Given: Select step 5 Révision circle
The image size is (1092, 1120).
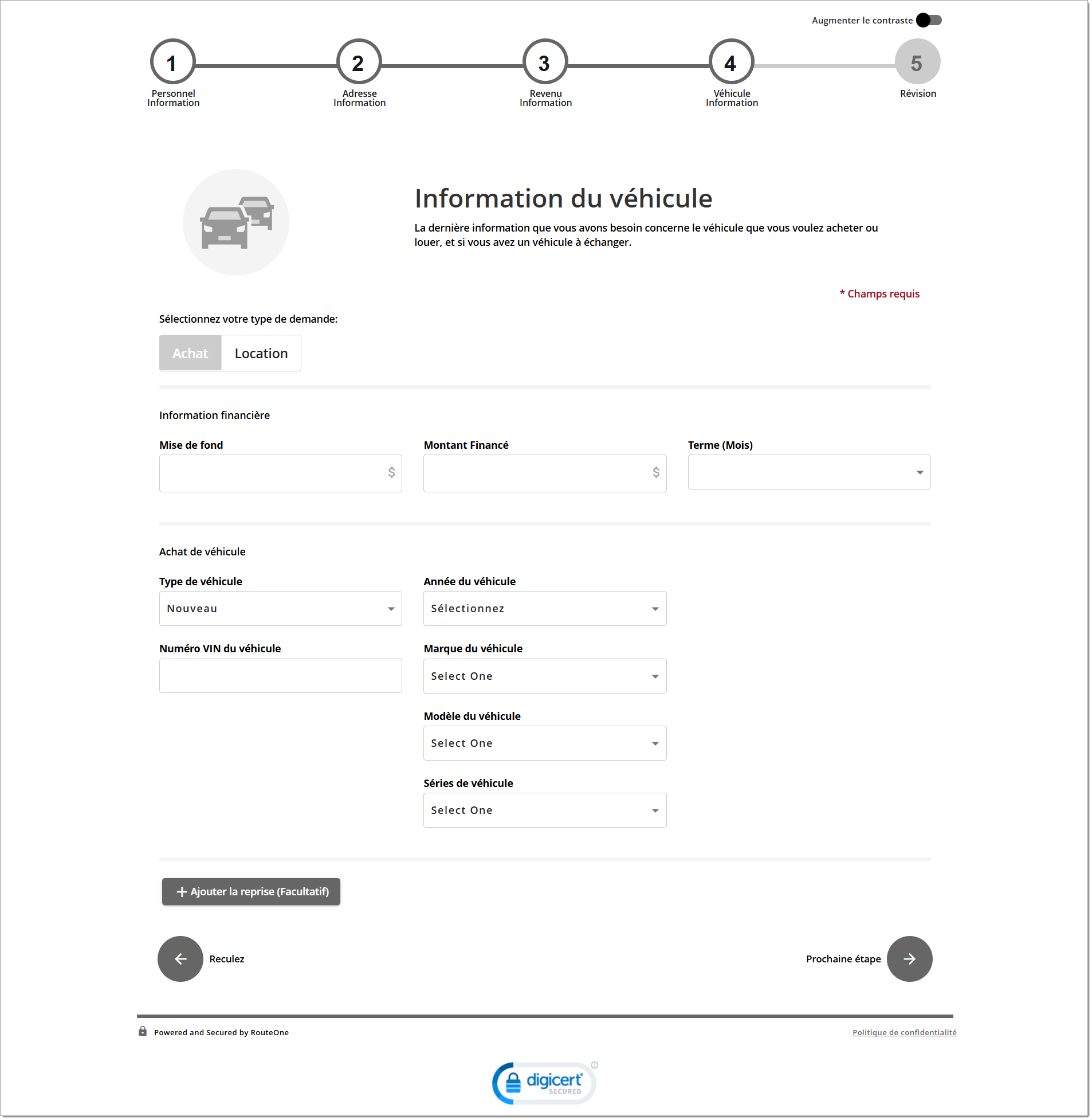Looking at the screenshot, I should tap(918, 62).
